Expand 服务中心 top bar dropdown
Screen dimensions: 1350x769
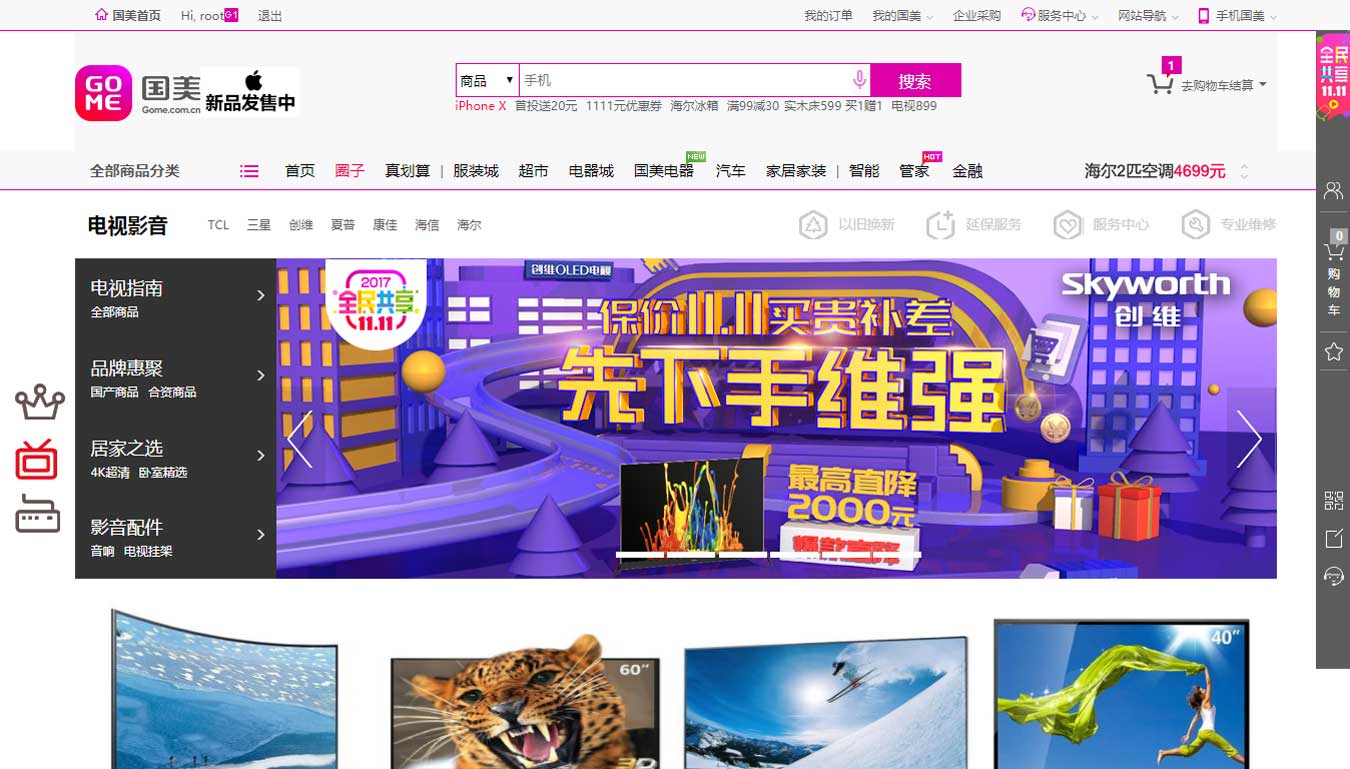(1060, 16)
